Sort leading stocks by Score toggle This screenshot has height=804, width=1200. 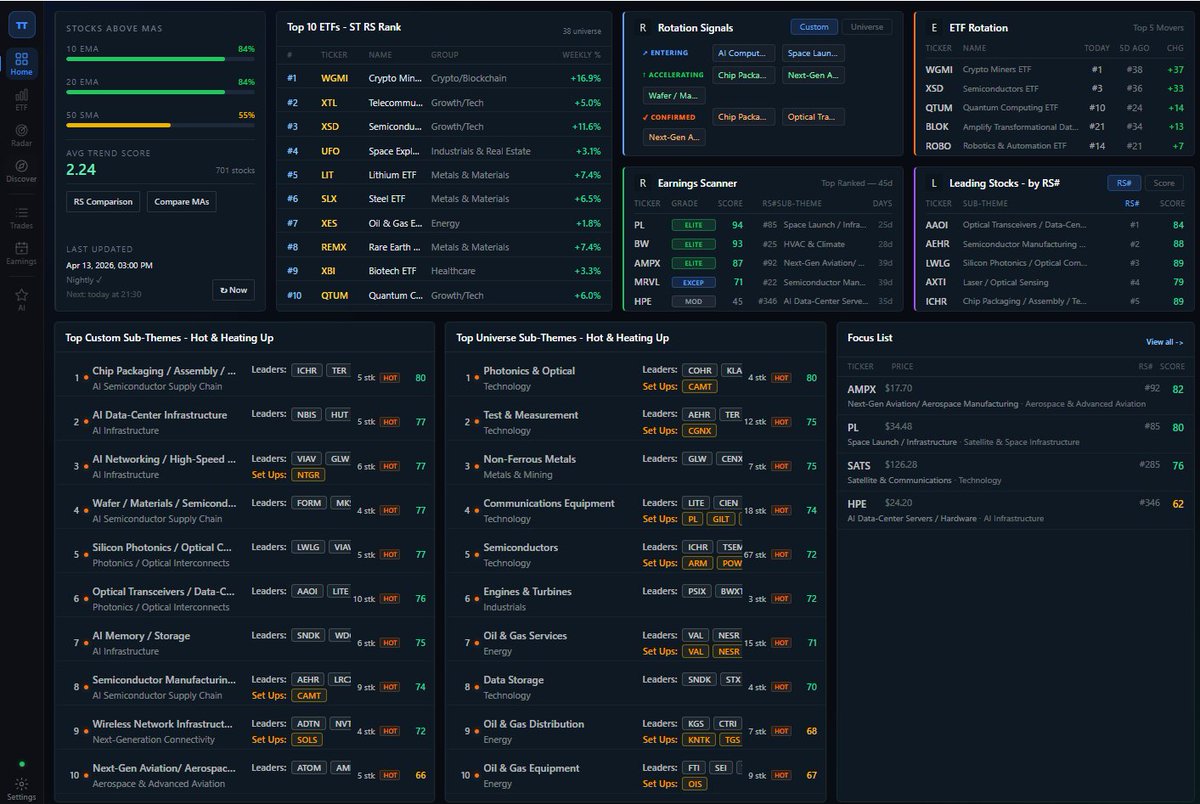tap(1164, 183)
